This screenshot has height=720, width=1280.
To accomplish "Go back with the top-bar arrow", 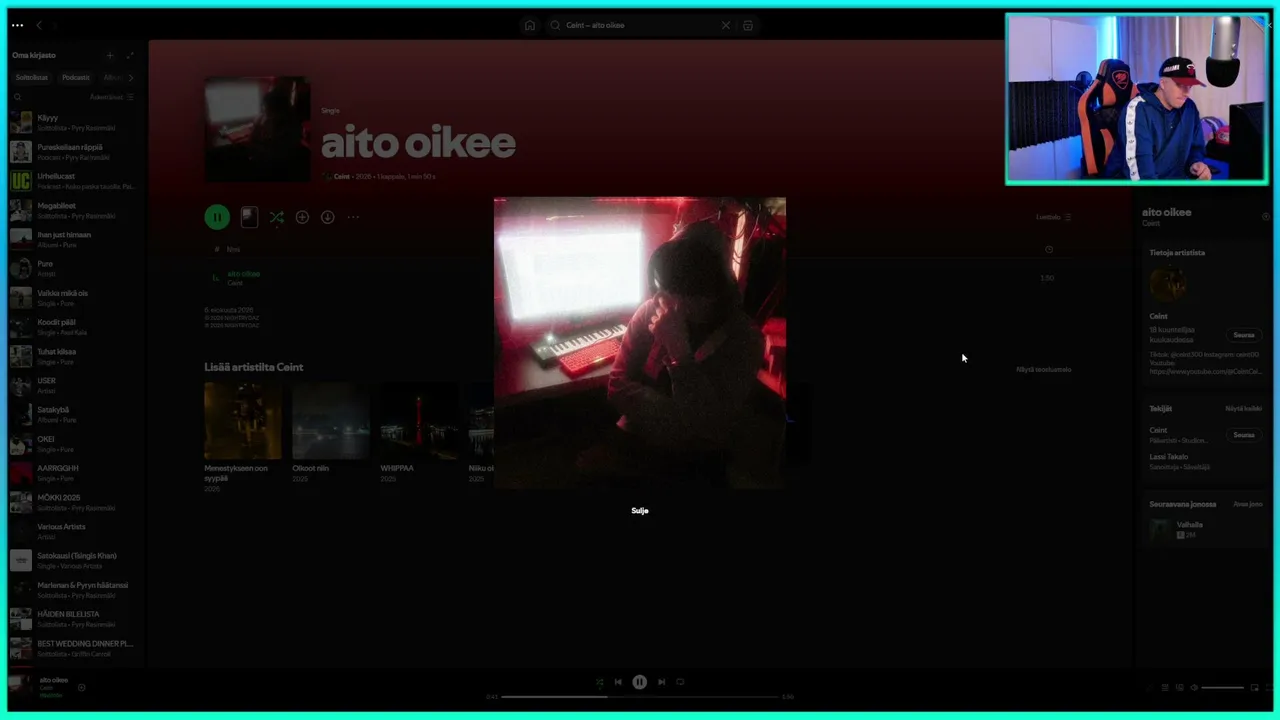I will [39, 25].
